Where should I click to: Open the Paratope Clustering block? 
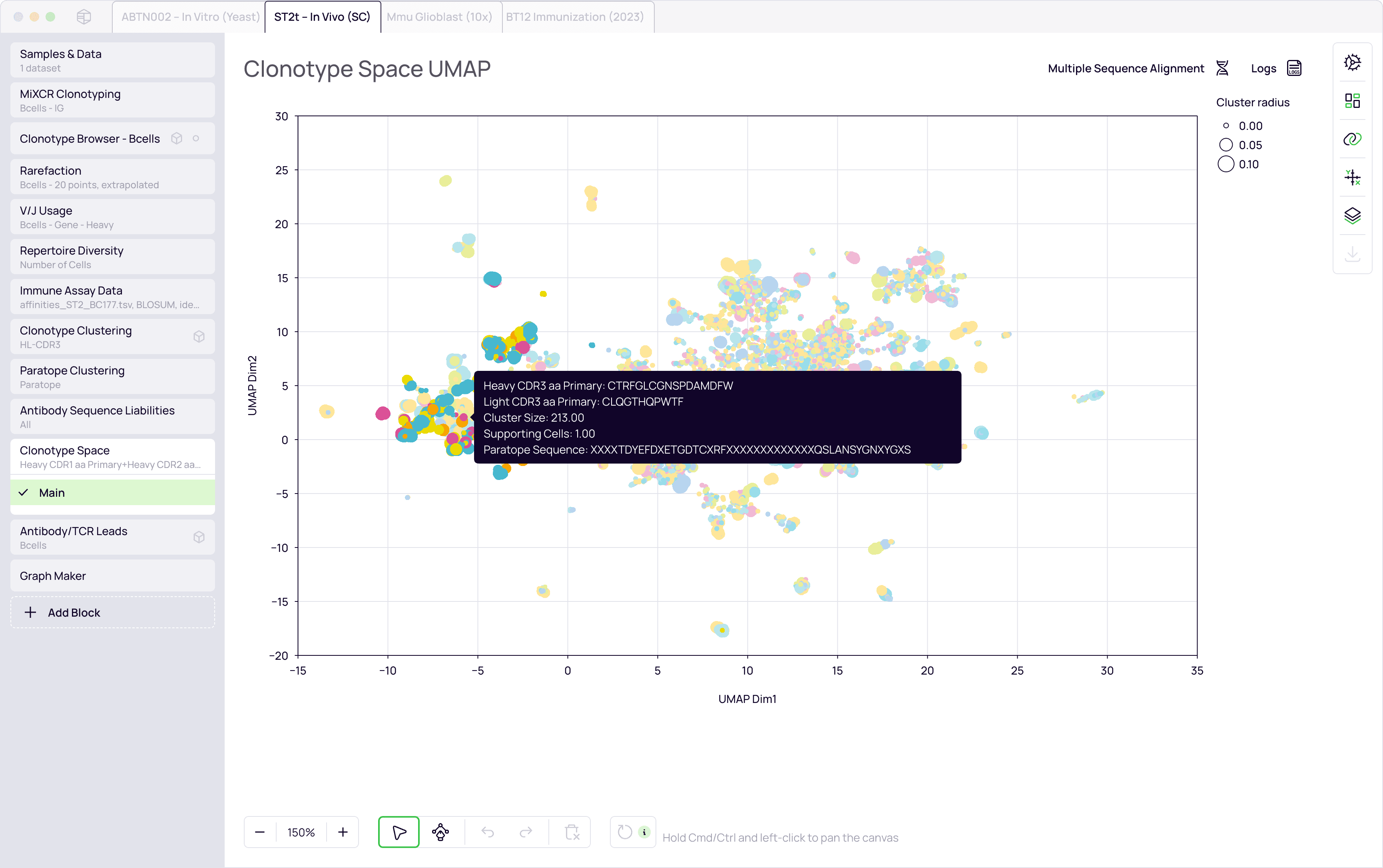coord(113,376)
